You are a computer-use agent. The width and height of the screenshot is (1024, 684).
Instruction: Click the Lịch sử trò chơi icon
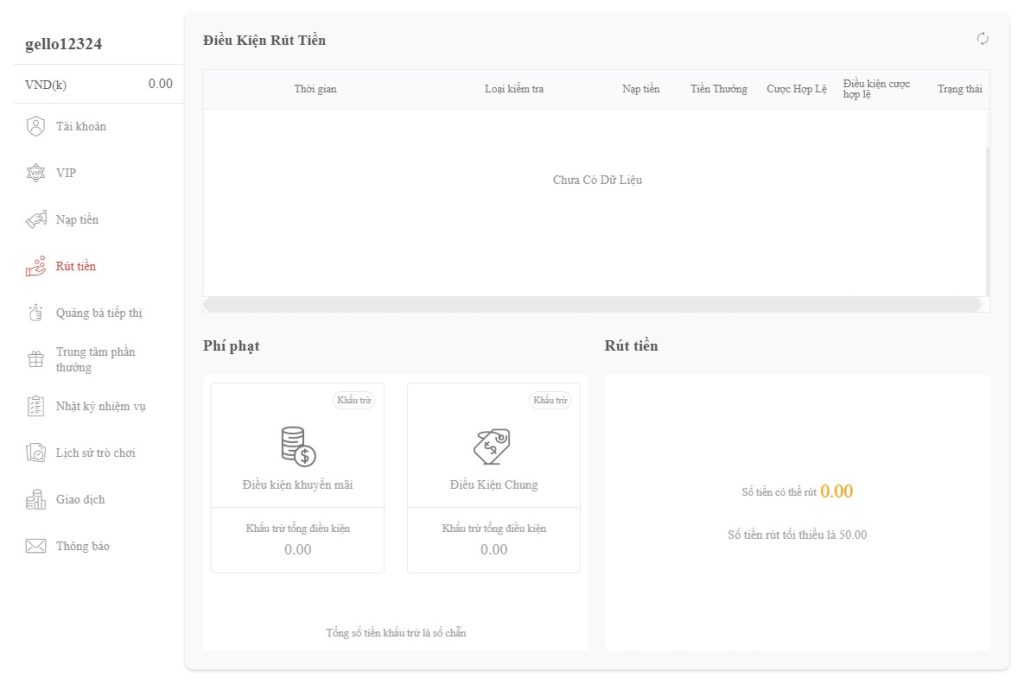[36, 453]
